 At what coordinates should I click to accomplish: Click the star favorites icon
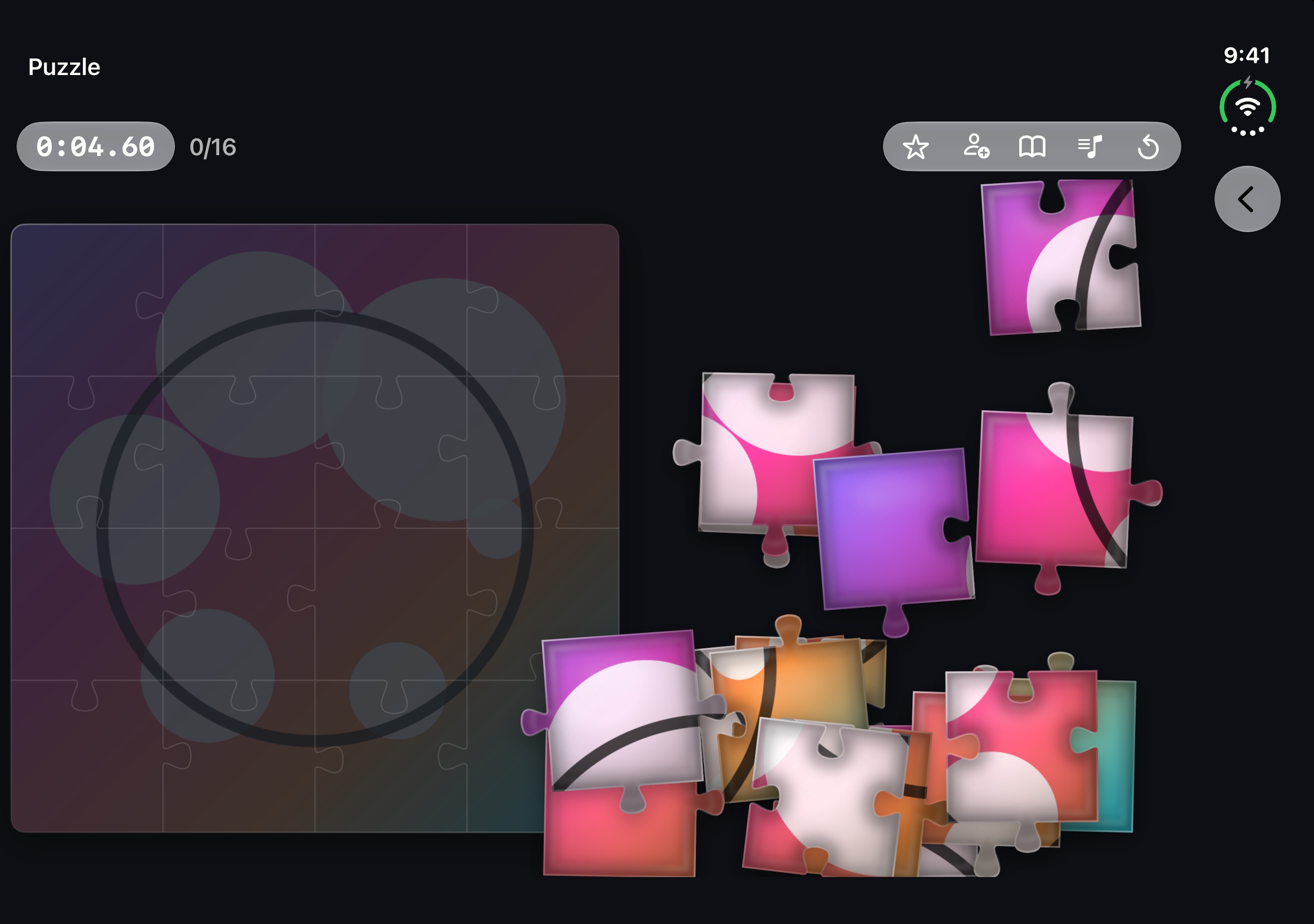916,147
